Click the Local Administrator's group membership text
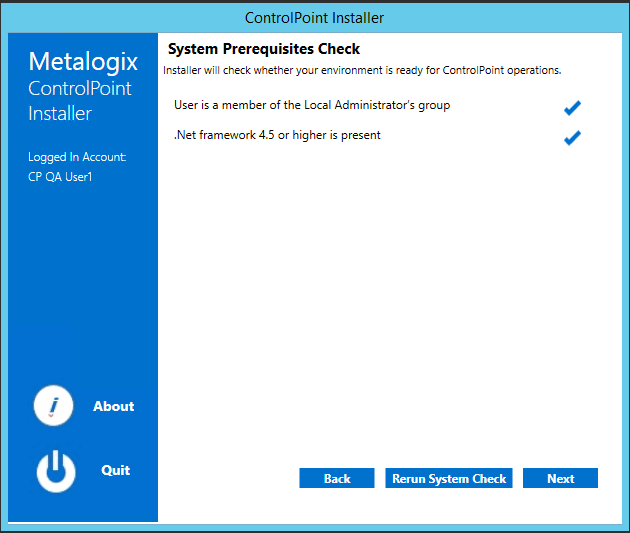The height and width of the screenshot is (533, 630). click(312, 105)
